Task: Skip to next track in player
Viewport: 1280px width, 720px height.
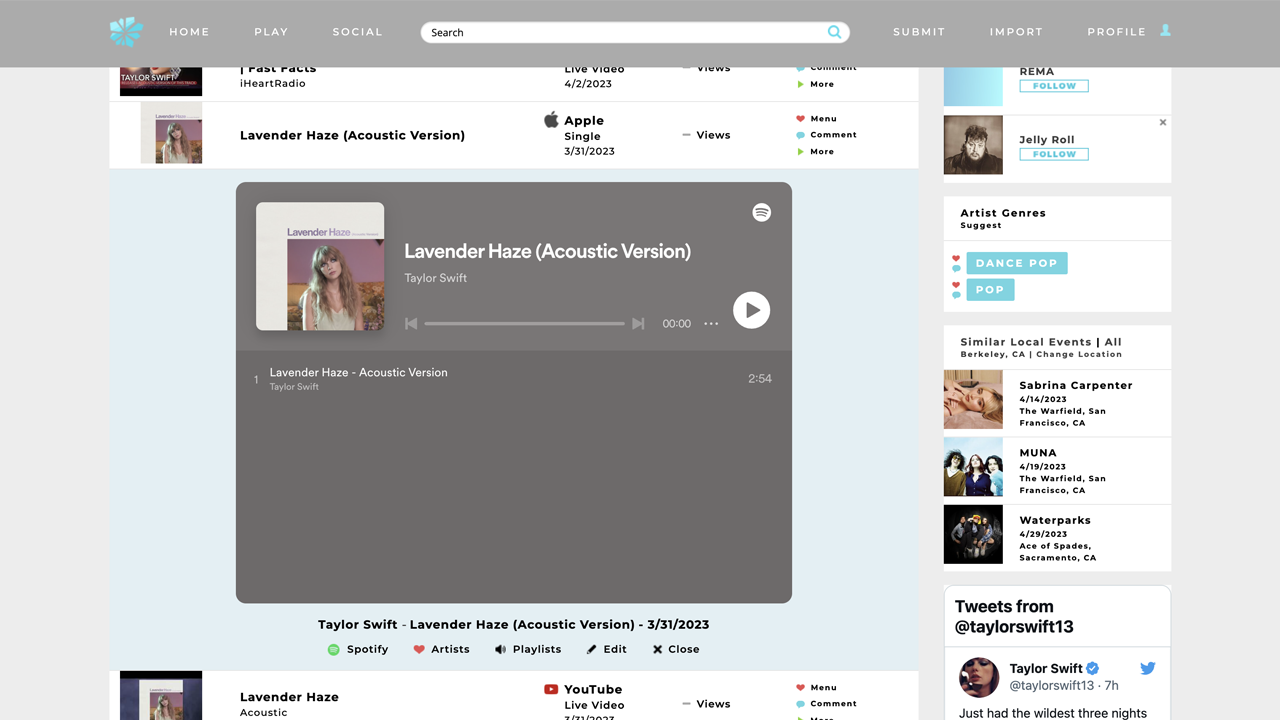Action: [x=638, y=324]
